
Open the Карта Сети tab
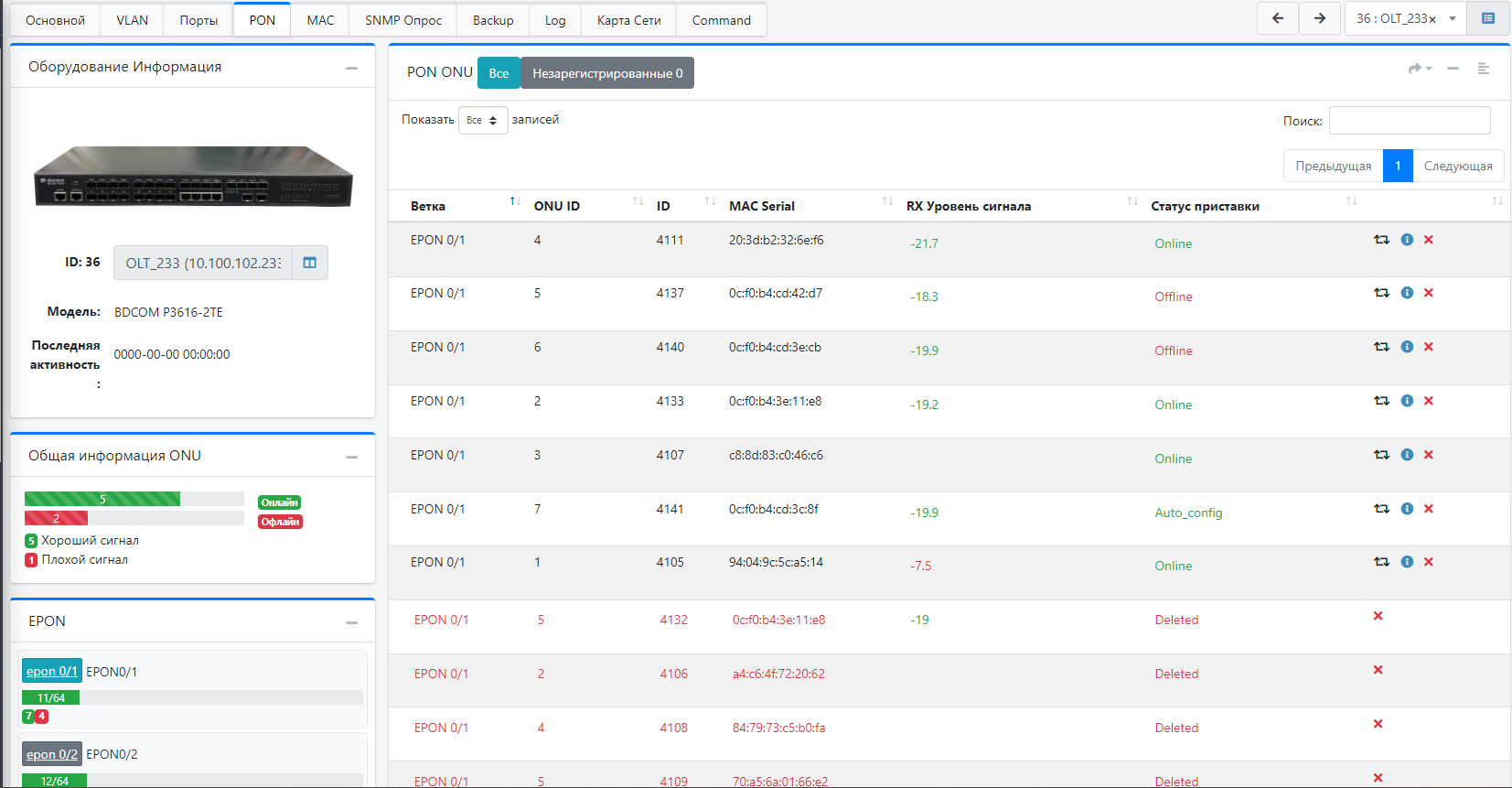(628, 20)
